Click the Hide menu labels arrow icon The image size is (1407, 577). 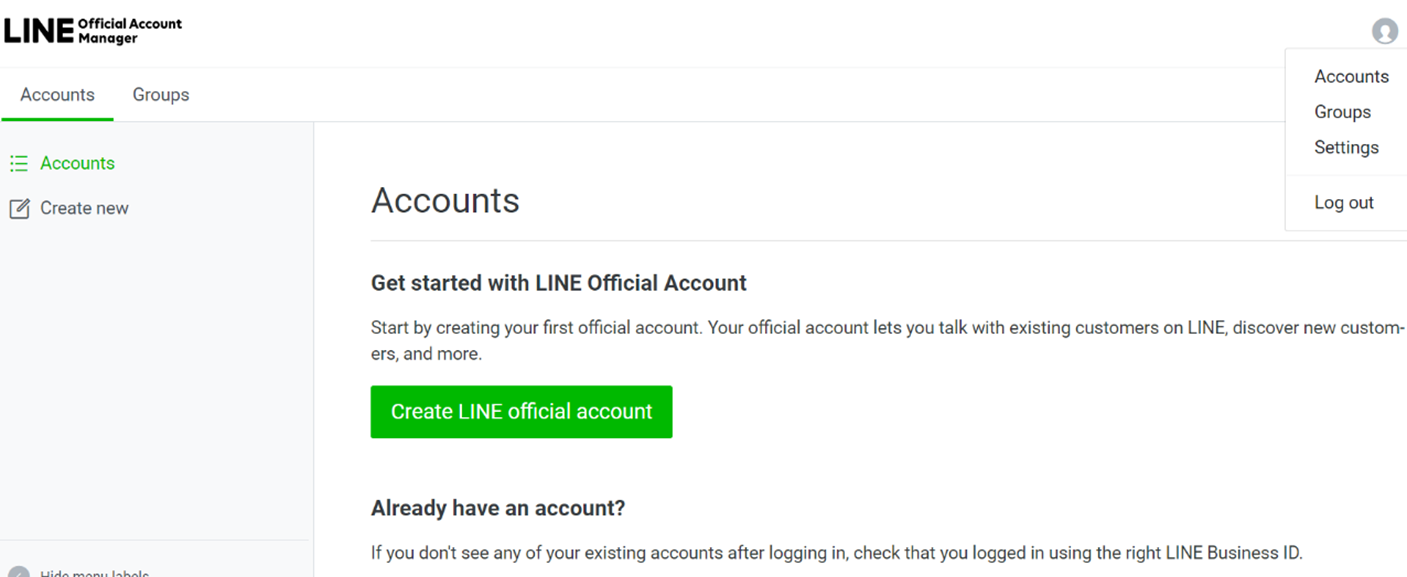18,573
